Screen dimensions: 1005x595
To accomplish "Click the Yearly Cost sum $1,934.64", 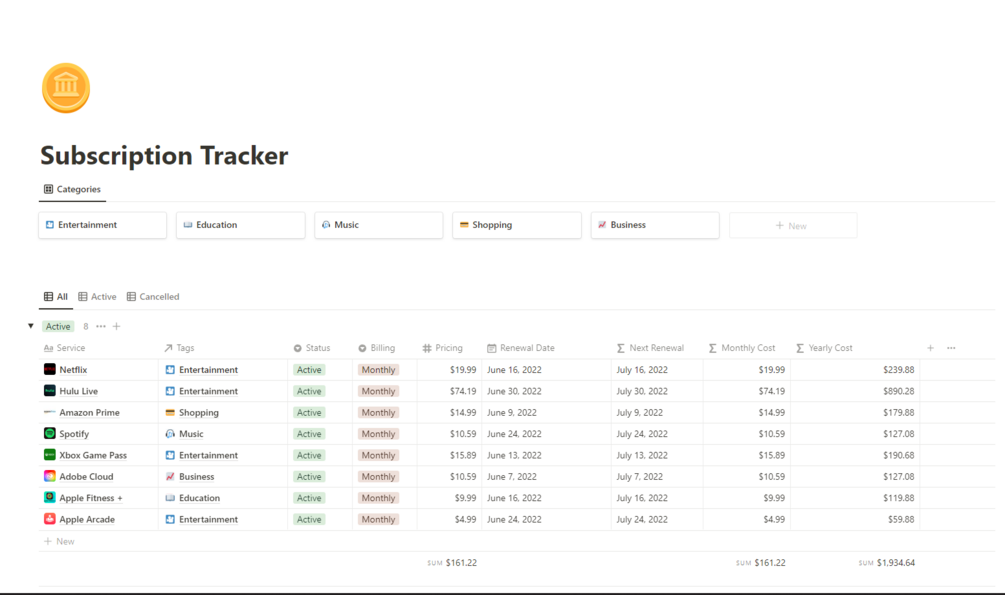I will [x=887, y=563].
